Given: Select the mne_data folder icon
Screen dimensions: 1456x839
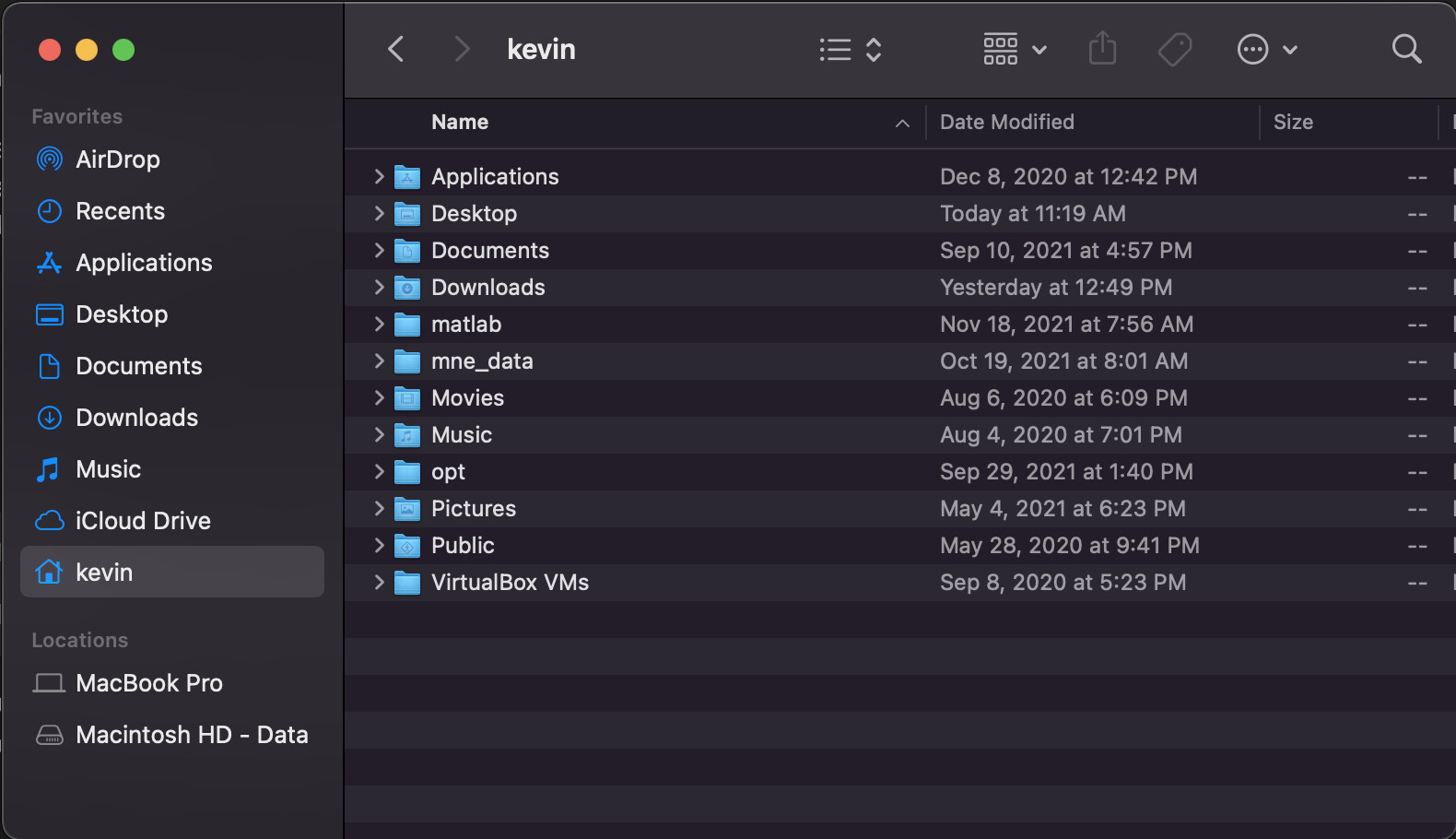Looking at the screenshot, I should point(407,361).
